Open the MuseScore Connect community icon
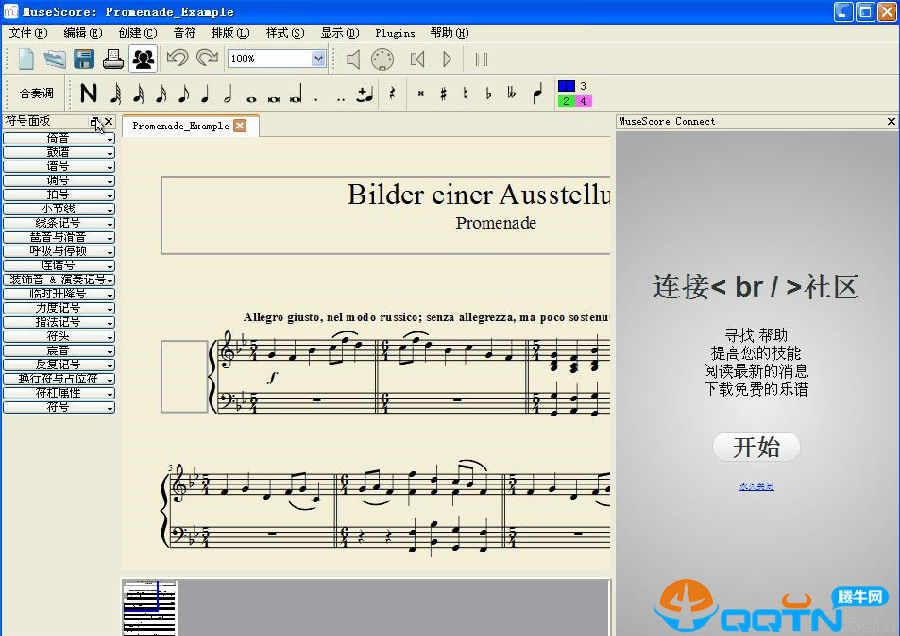The width and height of the screenshot is (900, 636). pyautogui.click(x=143, y=59)
